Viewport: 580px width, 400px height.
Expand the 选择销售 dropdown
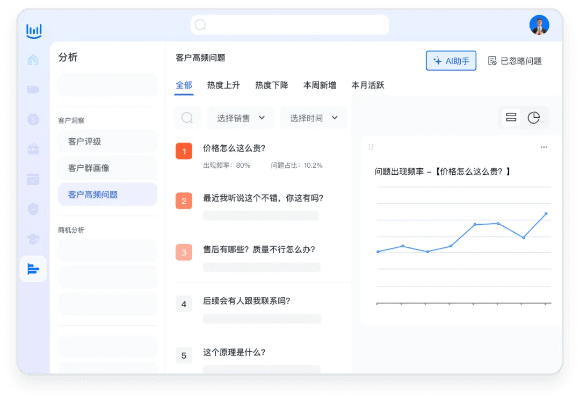pos(241,118)
